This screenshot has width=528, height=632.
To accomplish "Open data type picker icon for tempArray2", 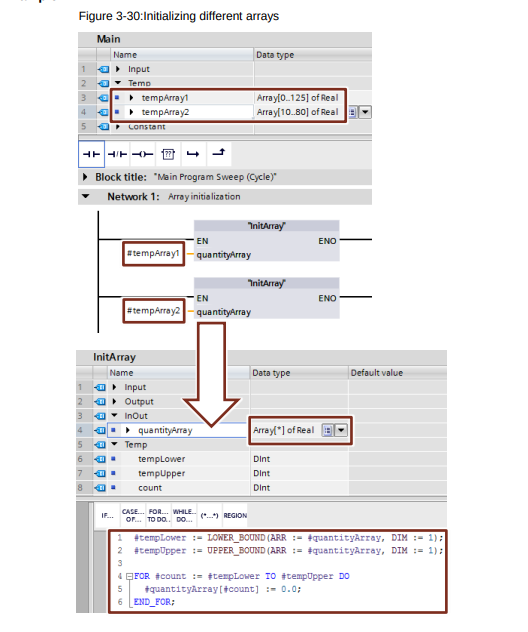I will click(x=352, y=112).
